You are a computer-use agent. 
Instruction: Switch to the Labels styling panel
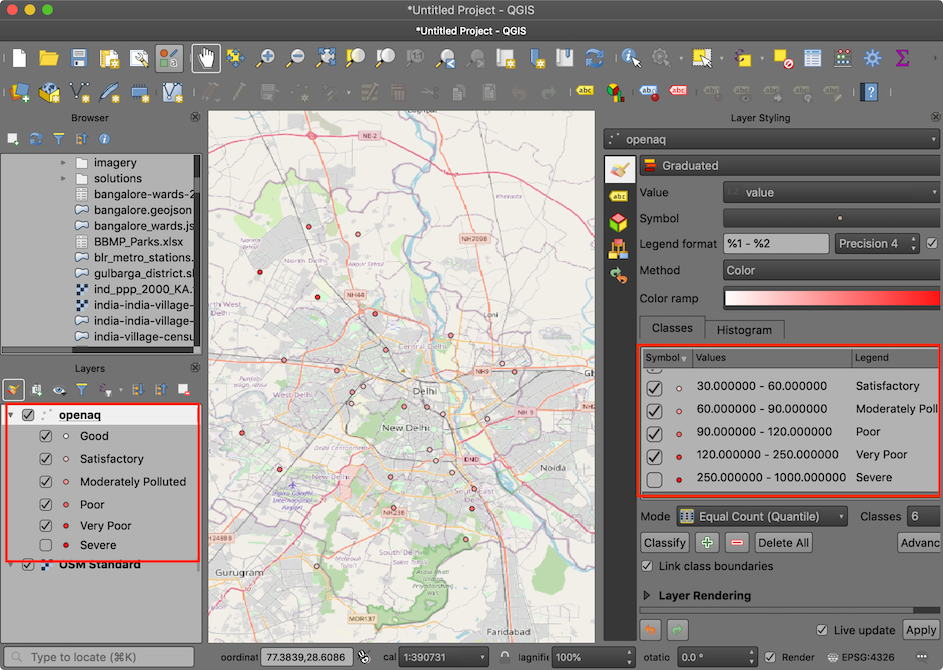tap(619, 196)
